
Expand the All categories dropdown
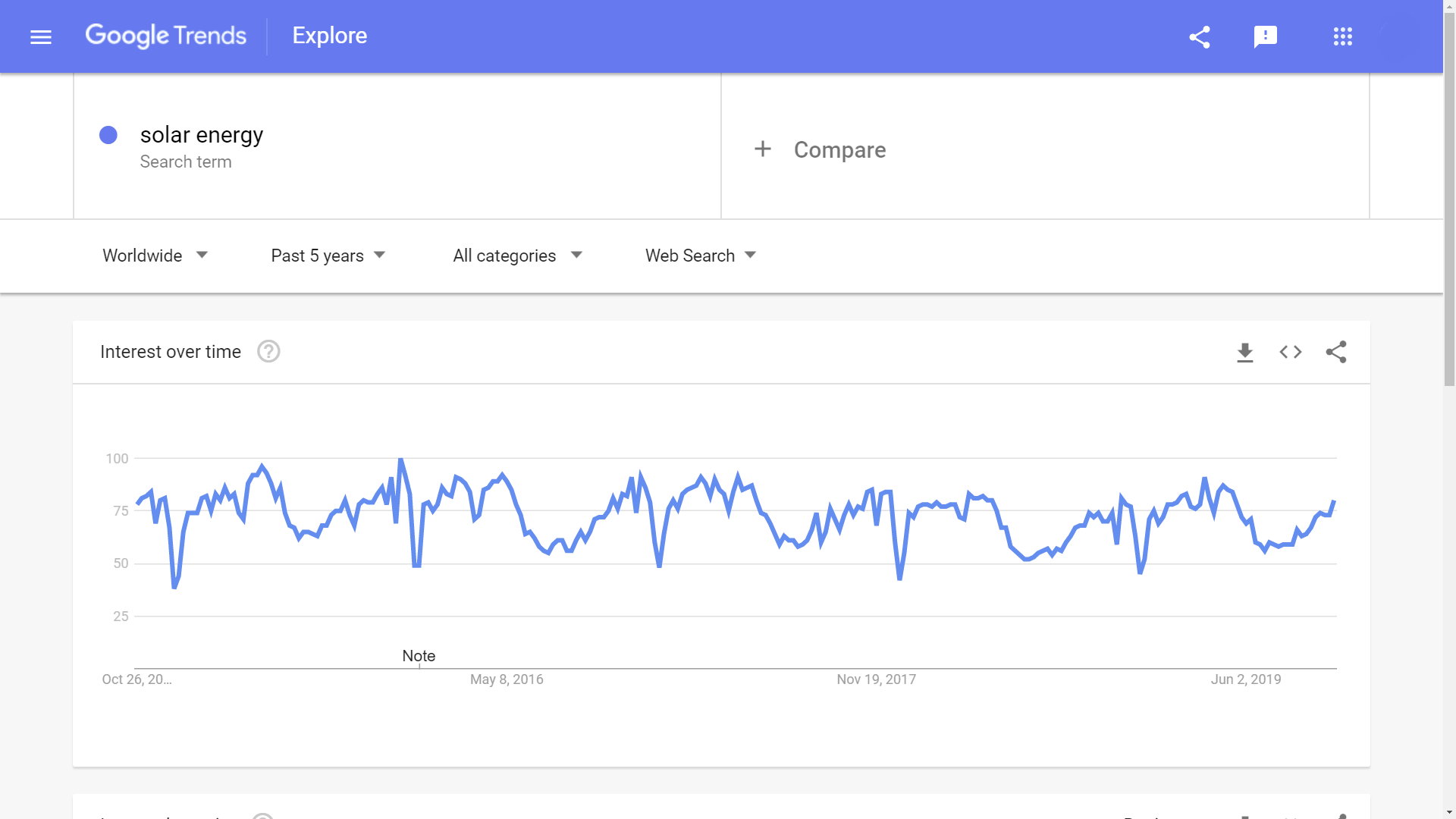coord(517,256)
